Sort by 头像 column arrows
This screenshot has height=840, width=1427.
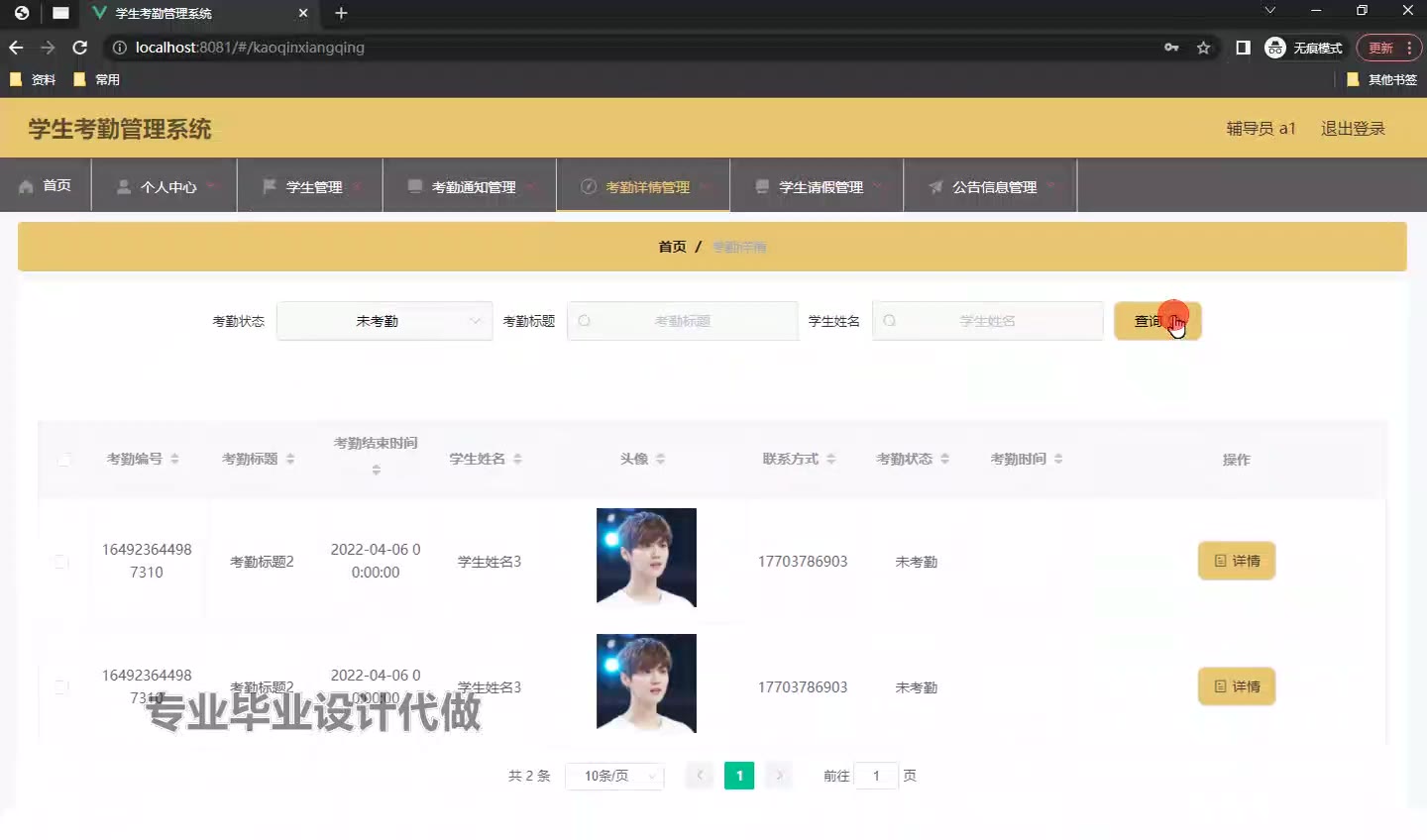660,459
